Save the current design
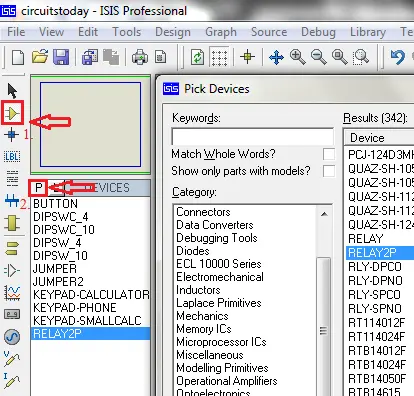The height and width of the screenshot is (396, 414). click(x=61, y=57)
